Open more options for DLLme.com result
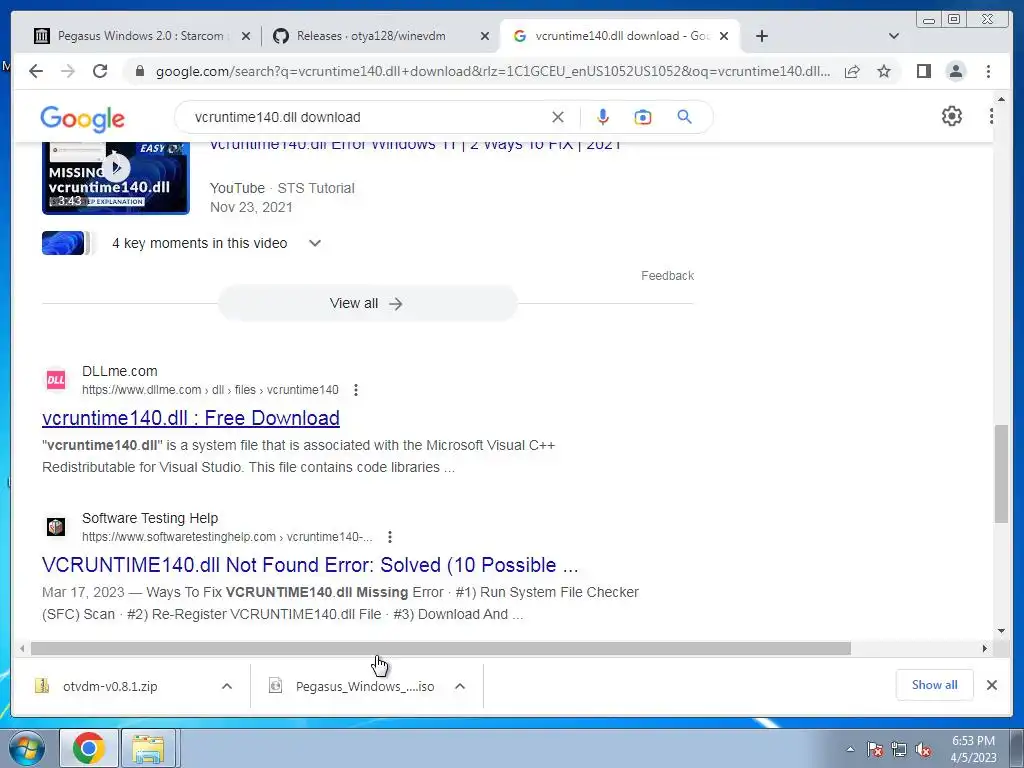The height and width of the screenshot is (768, 1024). click(356, 390)
